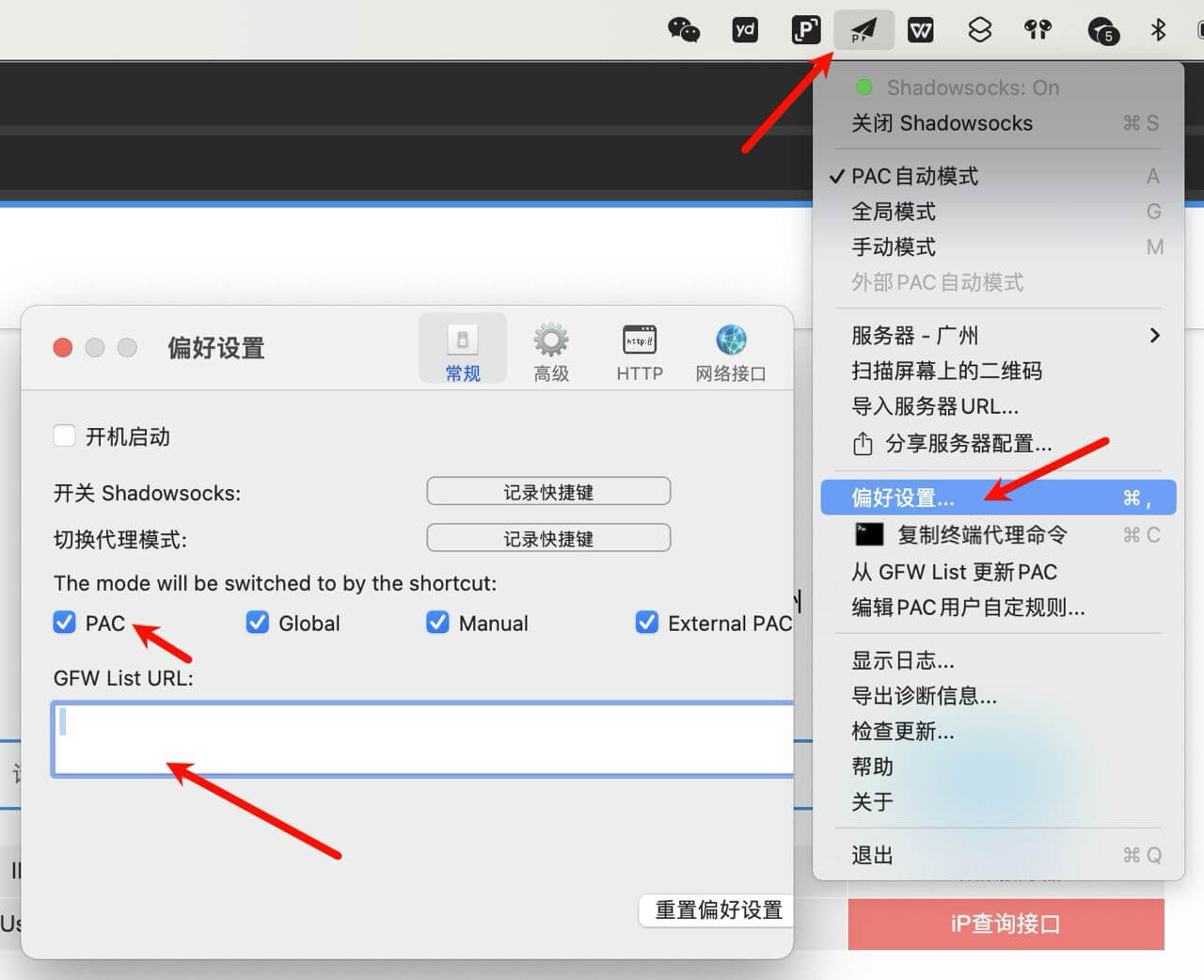Choose 手动模式 from the menu
The height and width of the screenshot is (980, 1204).
998,247
